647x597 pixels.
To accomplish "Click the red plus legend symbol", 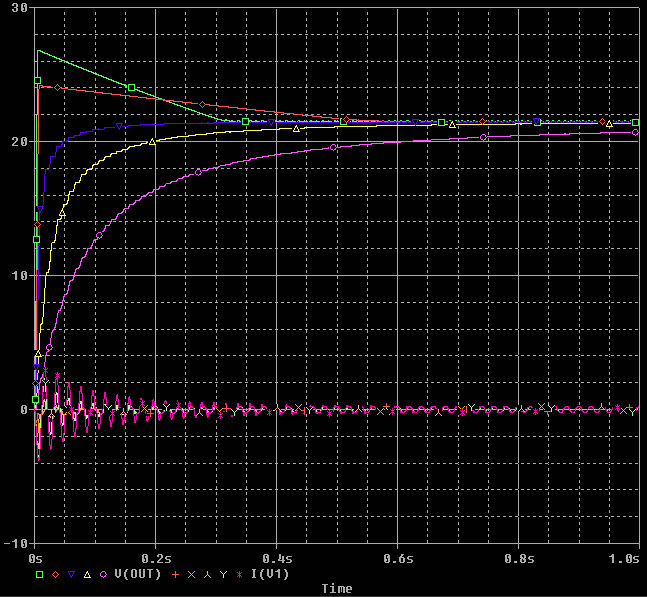I will [175, 574].
